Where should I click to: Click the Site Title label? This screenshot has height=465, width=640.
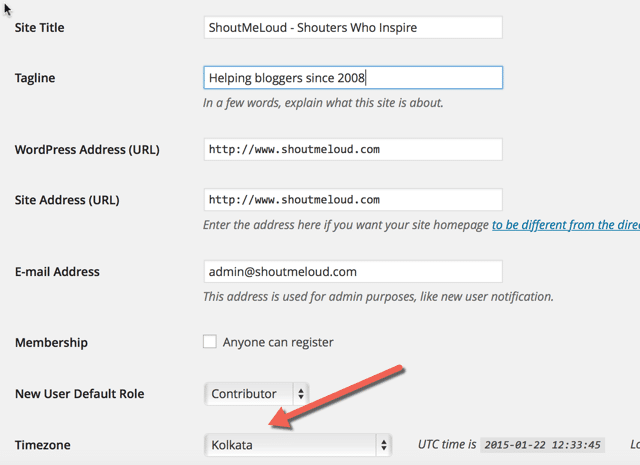[40, 28]
